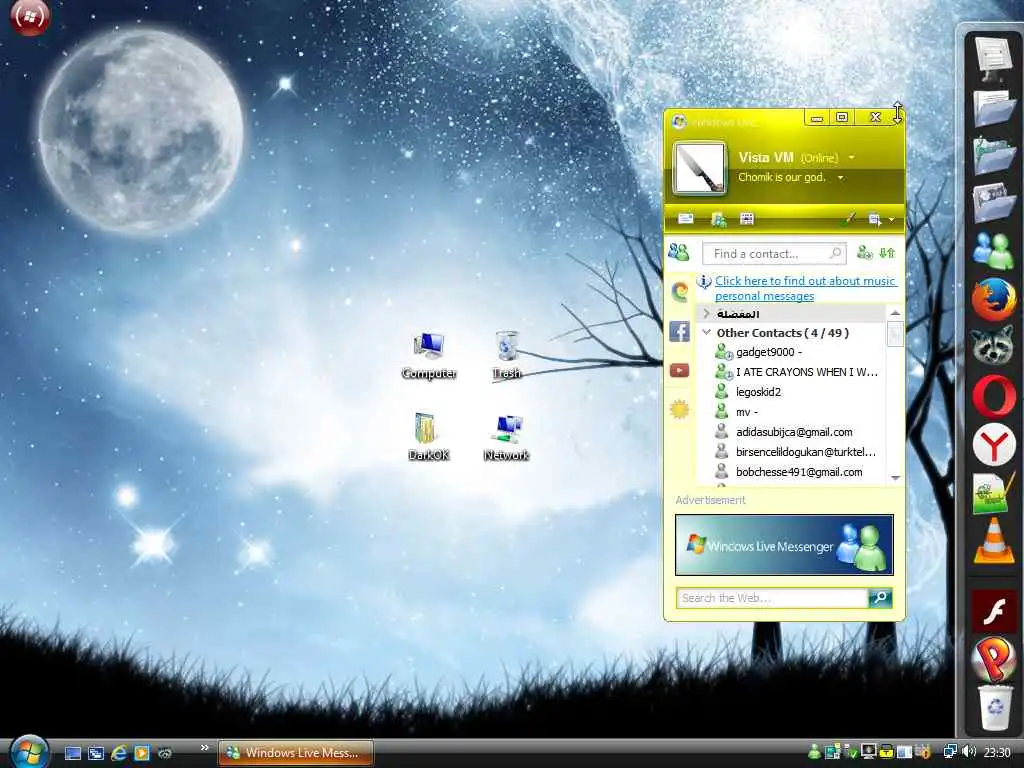This screenshot has height=768, width=1024.
Task: Click the add a contact icon
Action: point(865,253)
